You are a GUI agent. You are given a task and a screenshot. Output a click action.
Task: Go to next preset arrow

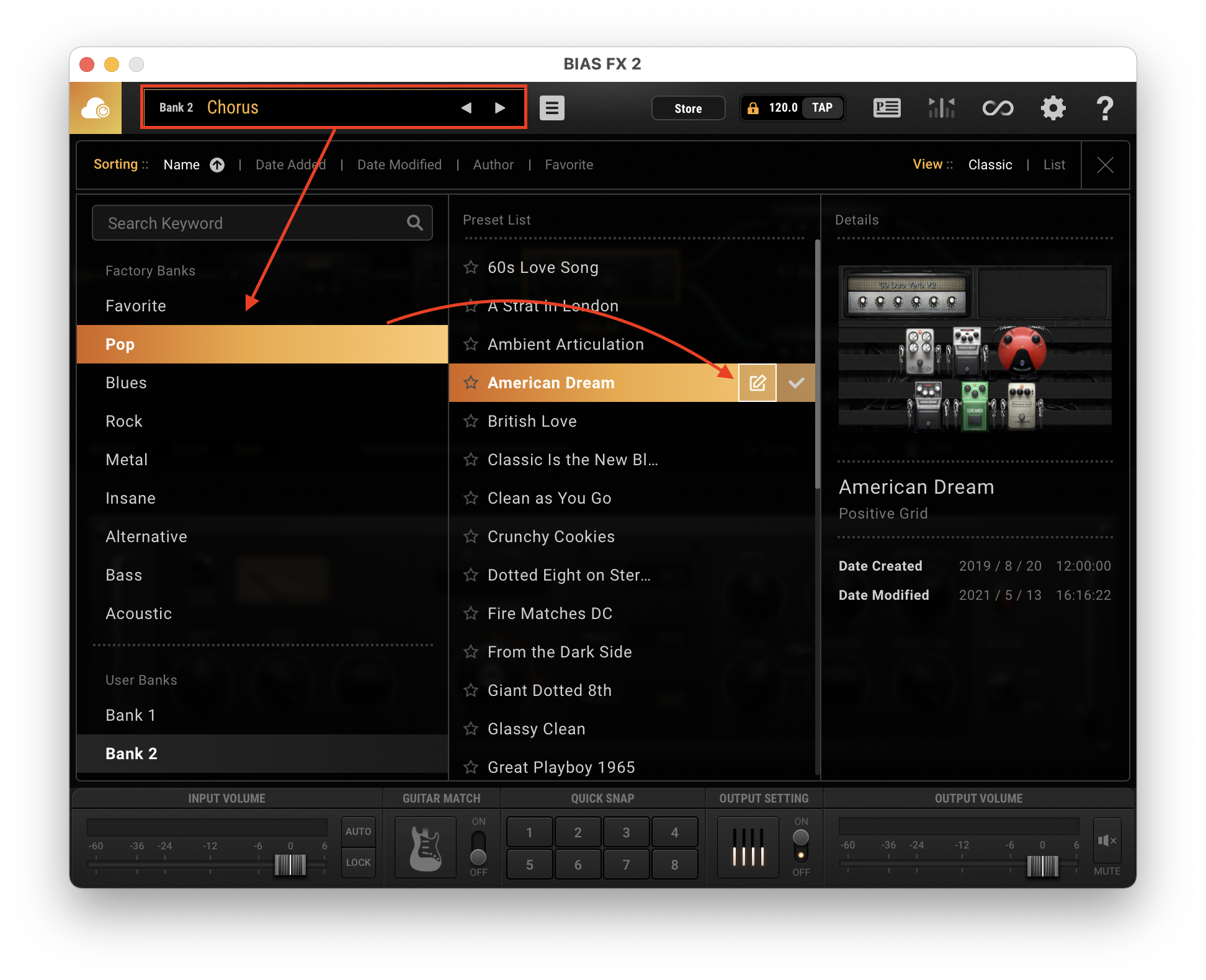click(x=500, y=108)
